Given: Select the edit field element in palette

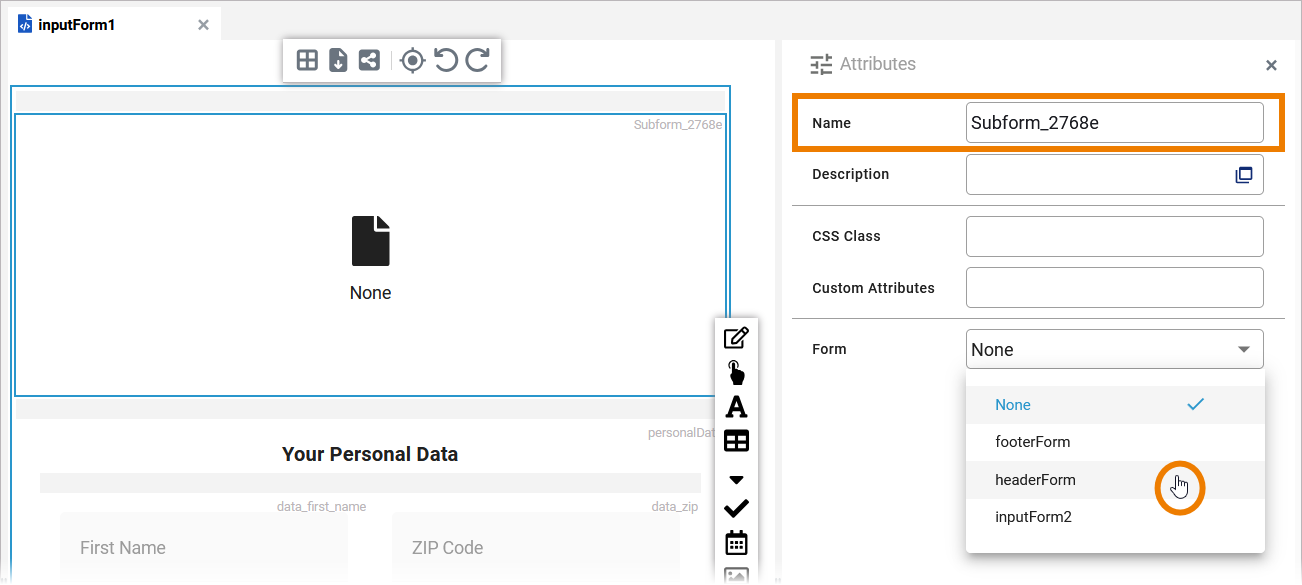Looking at the screenshot, I should click(736, 338).
